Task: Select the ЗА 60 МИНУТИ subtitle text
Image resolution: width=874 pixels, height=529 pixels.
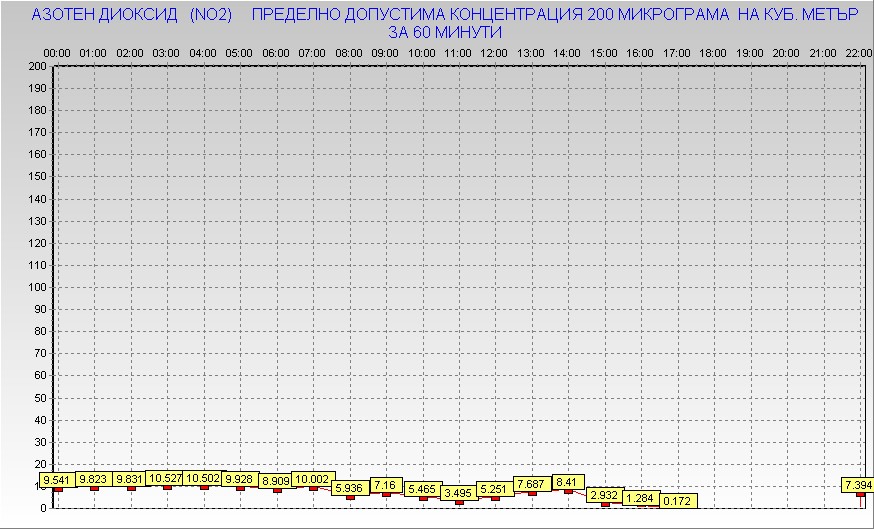Action: 444,32
